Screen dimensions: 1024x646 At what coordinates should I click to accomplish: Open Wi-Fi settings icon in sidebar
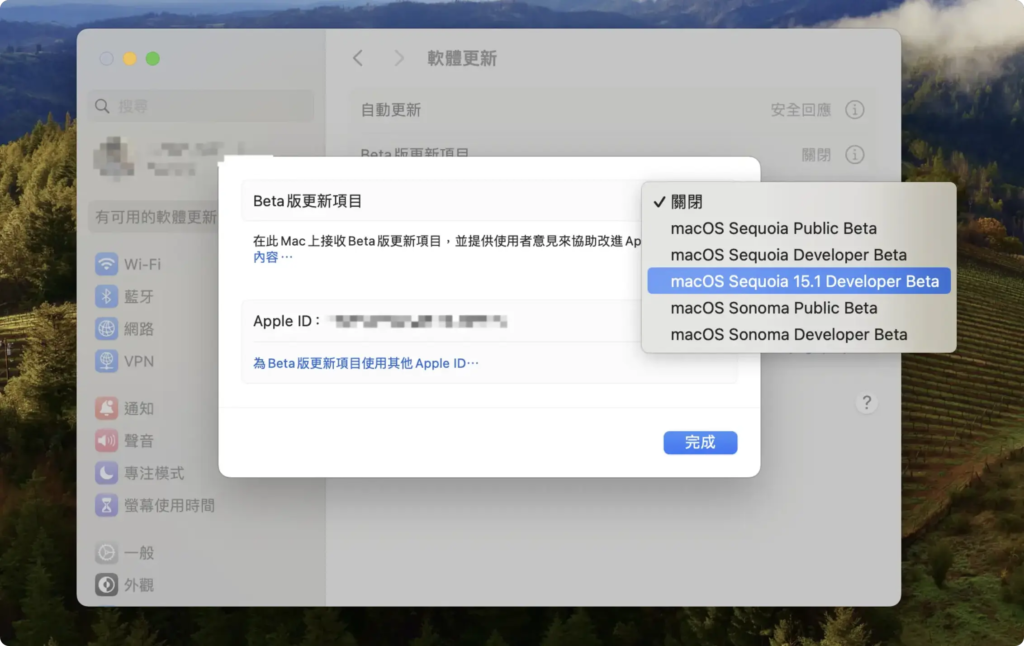click(106, 264)
